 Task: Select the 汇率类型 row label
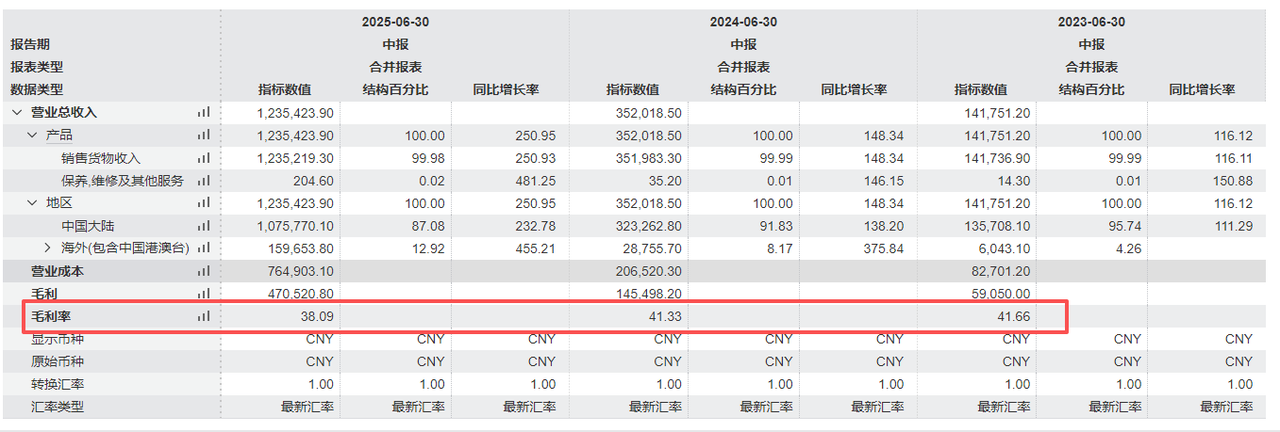[57, 406]
